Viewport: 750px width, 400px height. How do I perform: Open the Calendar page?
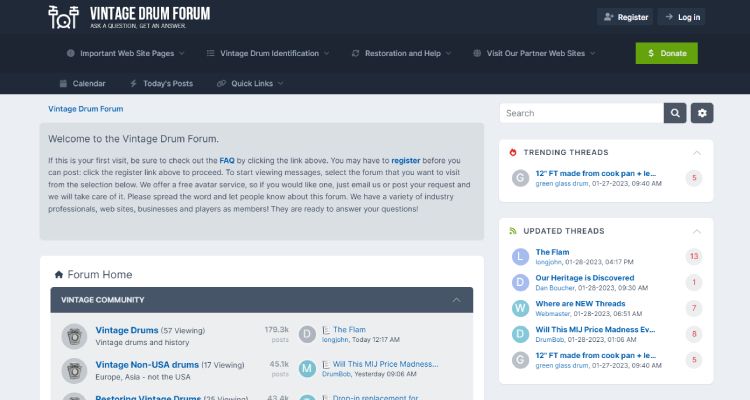coord(82,83)
